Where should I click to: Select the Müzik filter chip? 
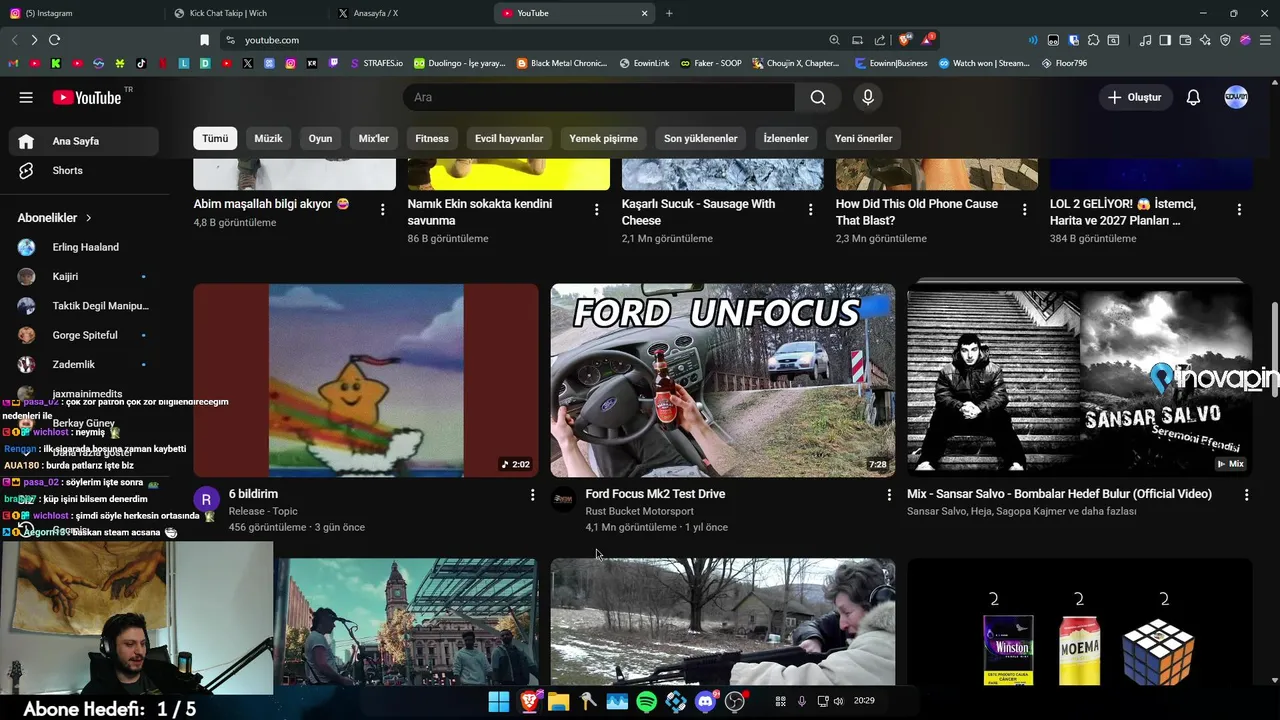(x=268, y=138)
